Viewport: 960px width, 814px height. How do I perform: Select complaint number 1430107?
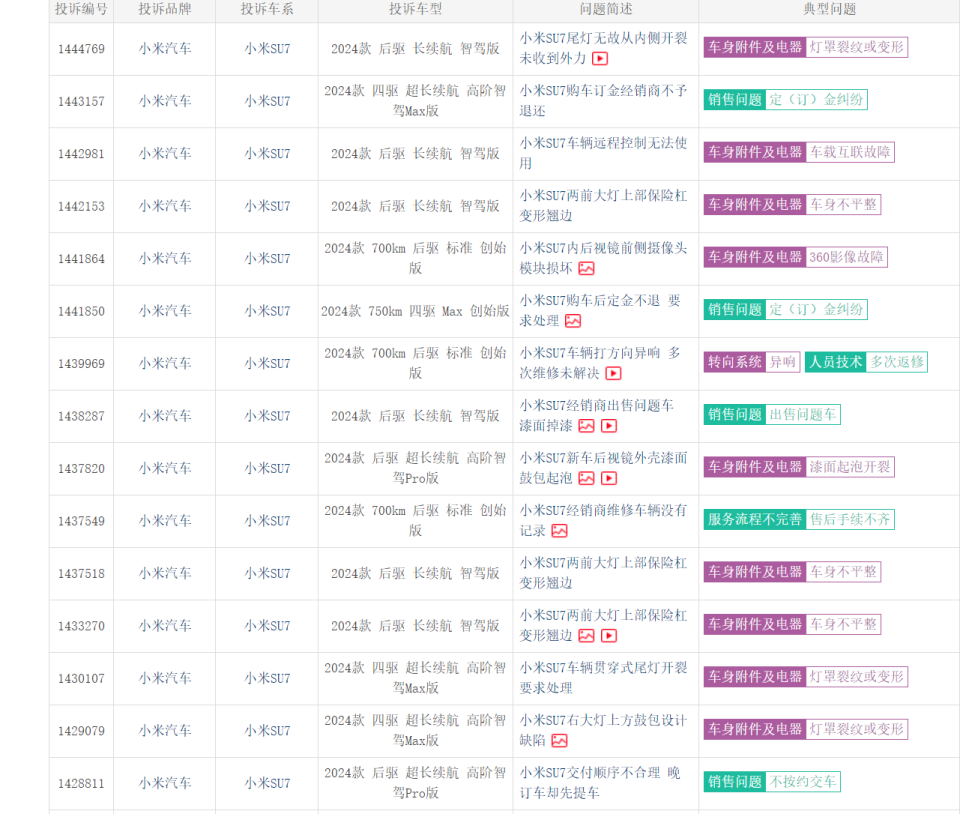pos(81,679)
